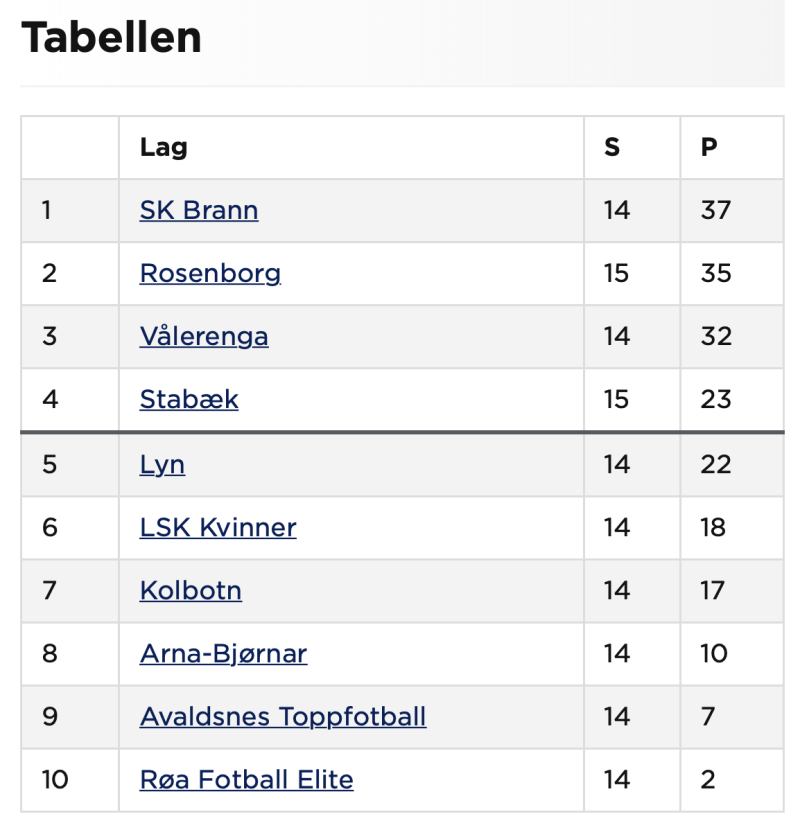This screenshot has height=821, width=800.
Task: Click the Lag column header
Action: (x=164, y=148)
